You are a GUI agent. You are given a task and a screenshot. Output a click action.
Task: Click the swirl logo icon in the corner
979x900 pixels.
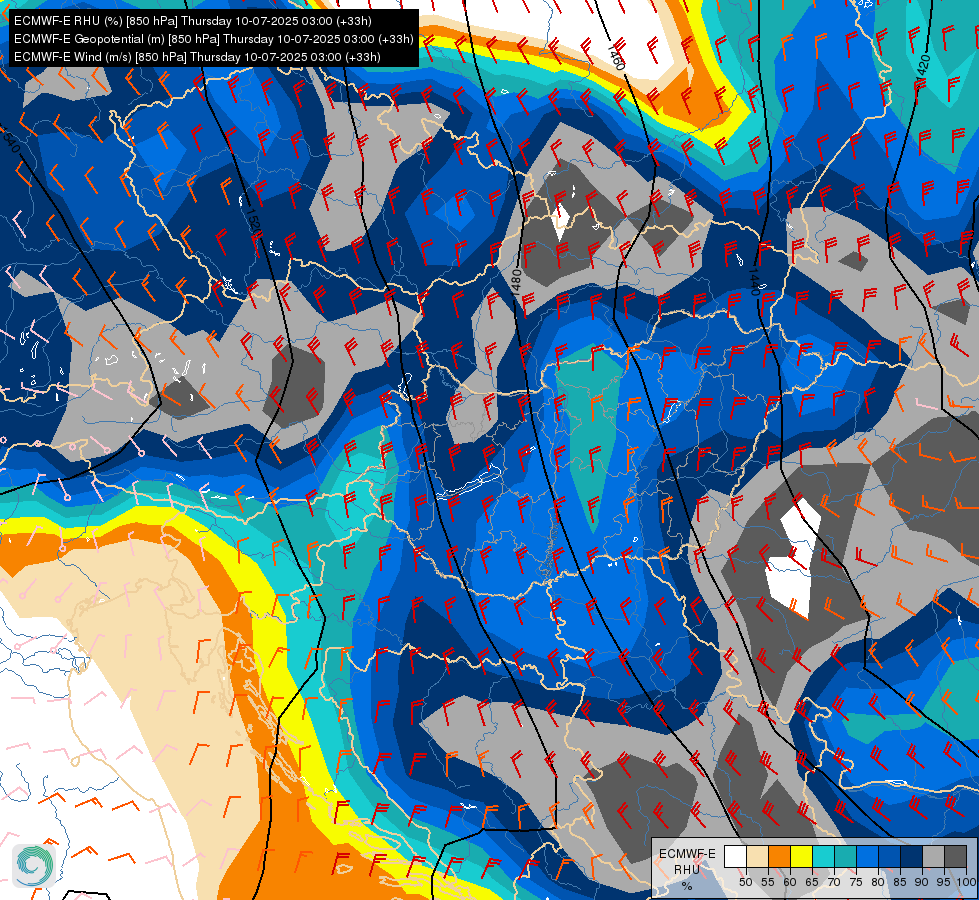click(x=34, y=865)
